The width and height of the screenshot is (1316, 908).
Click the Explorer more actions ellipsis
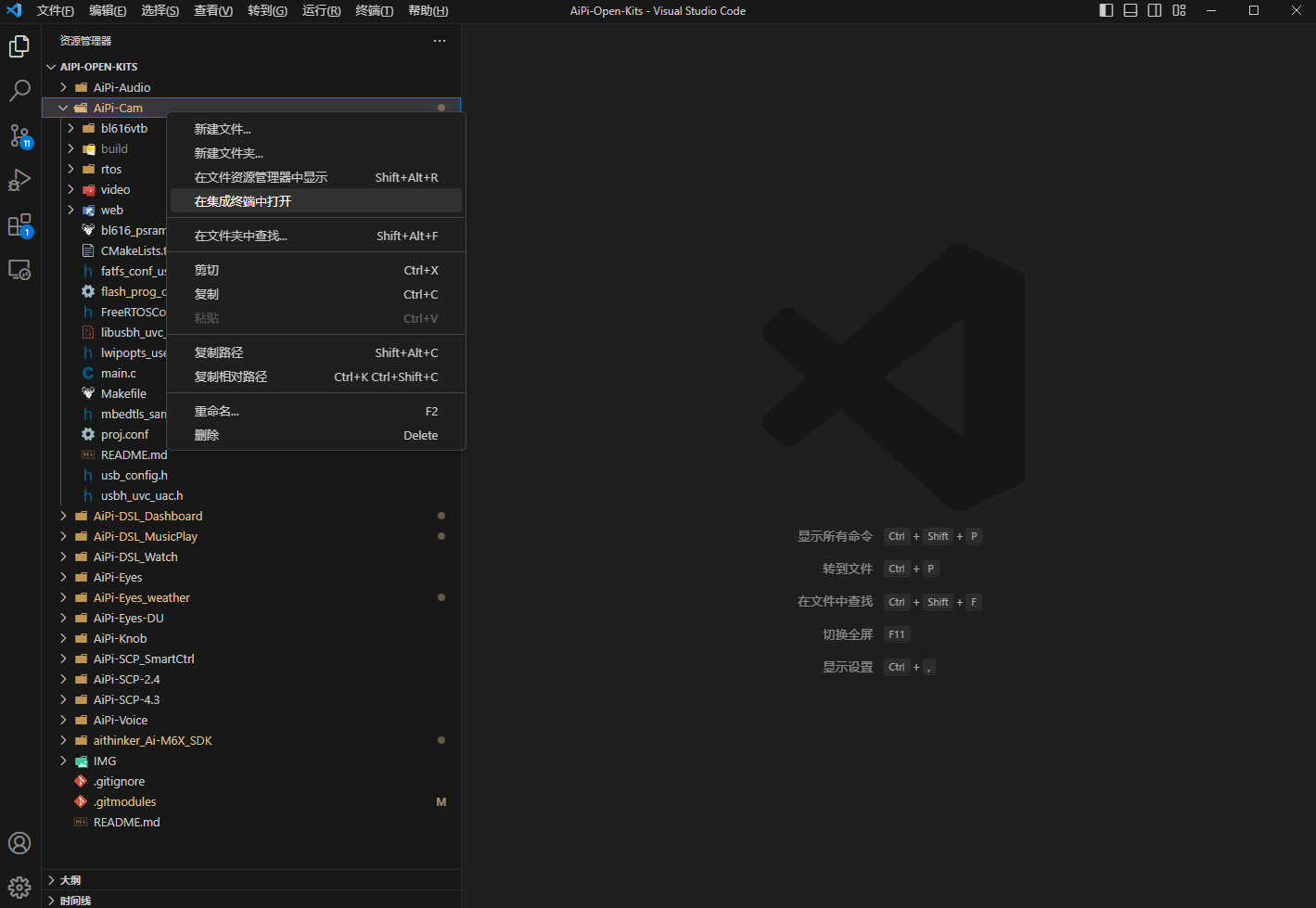(440, 41)
